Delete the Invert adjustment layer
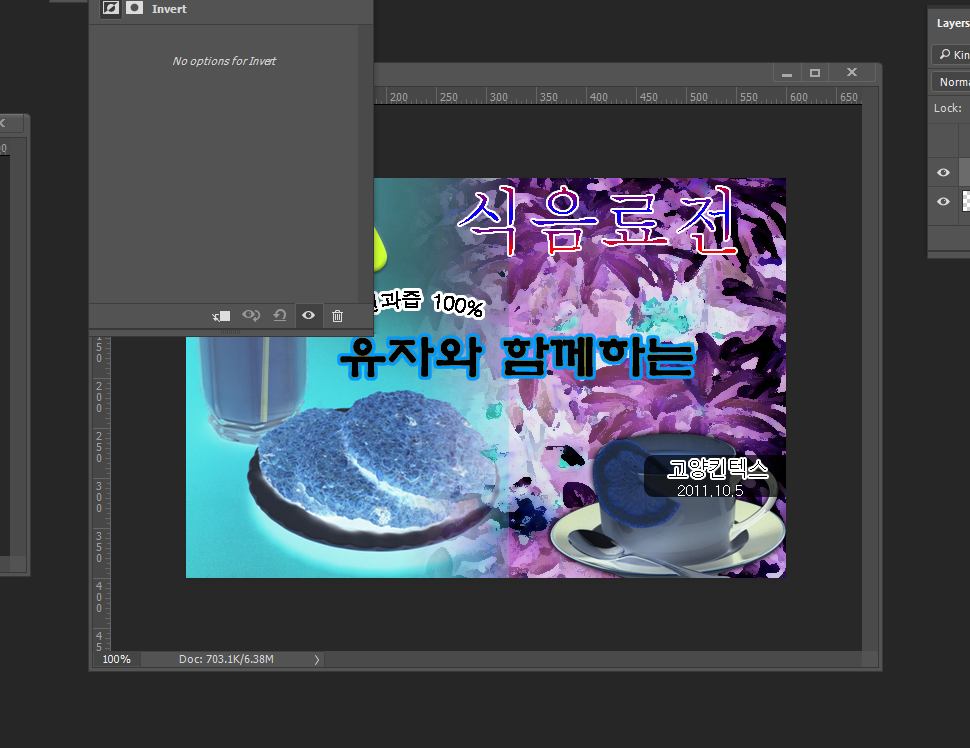Image resolution: width=970 pixels, height=748 pixels. (x=337, y=316)
